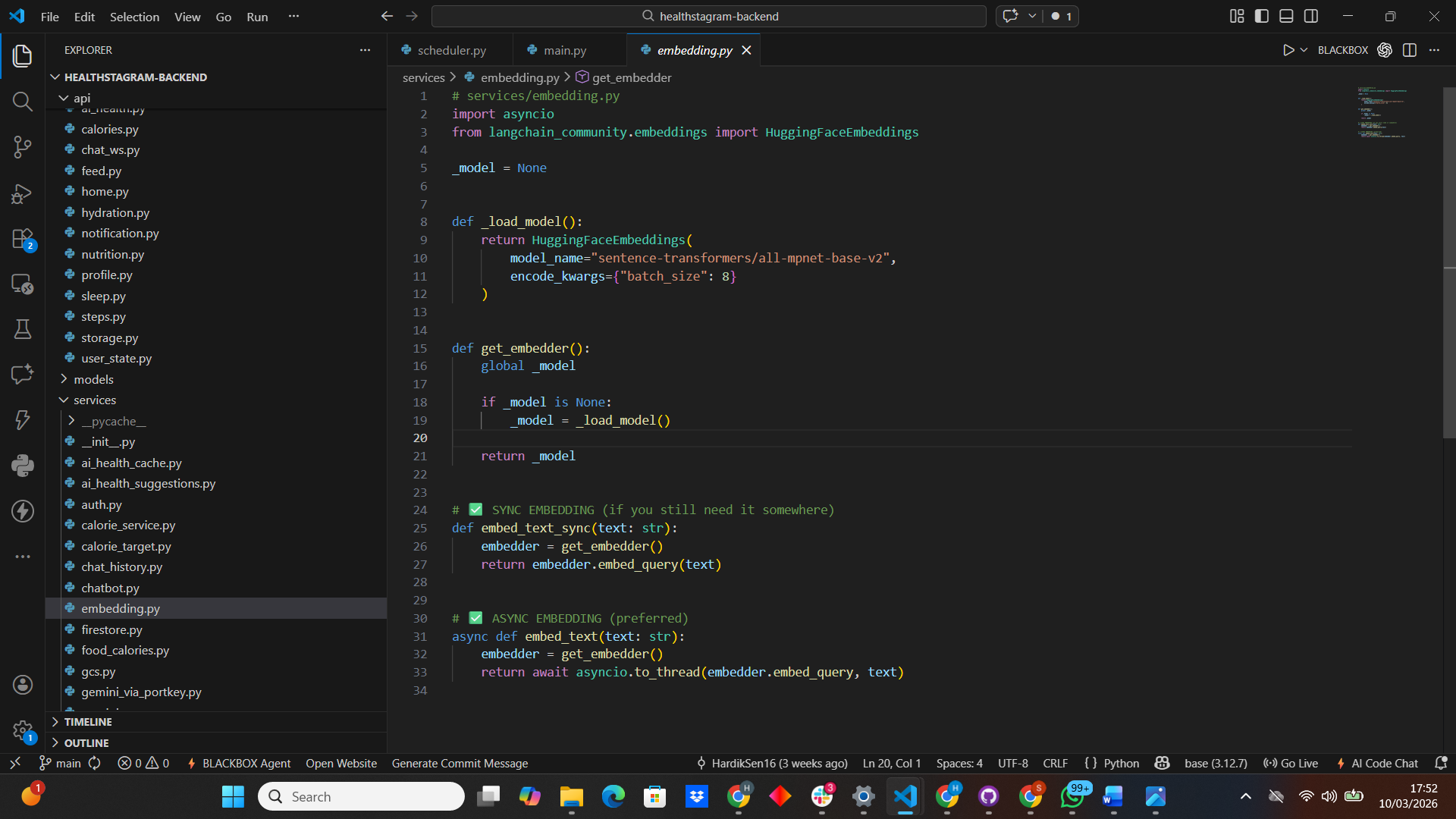Click the healthstagram-backend command center search box

coord(709,16)
